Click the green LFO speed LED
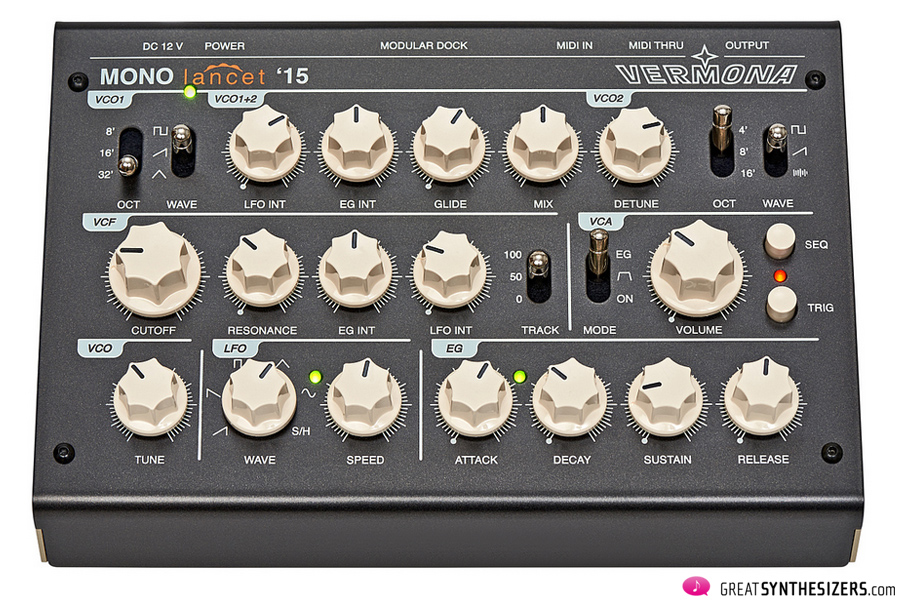Viewport: 900px width, 600px height. (x=315, y=377)
